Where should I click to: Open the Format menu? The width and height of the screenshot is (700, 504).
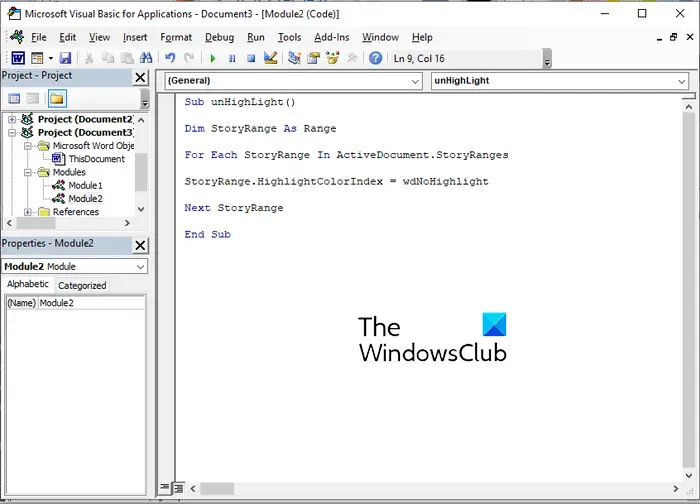tap(176, 37)
